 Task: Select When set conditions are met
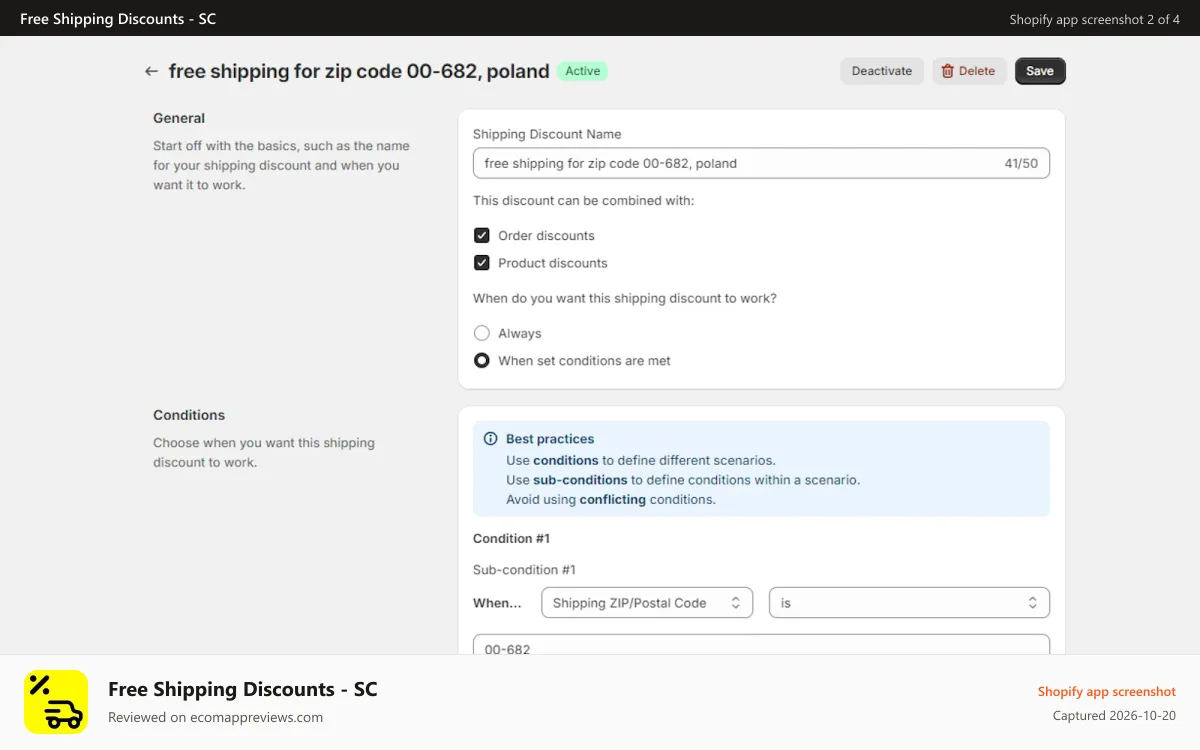[x=482, y=361]
